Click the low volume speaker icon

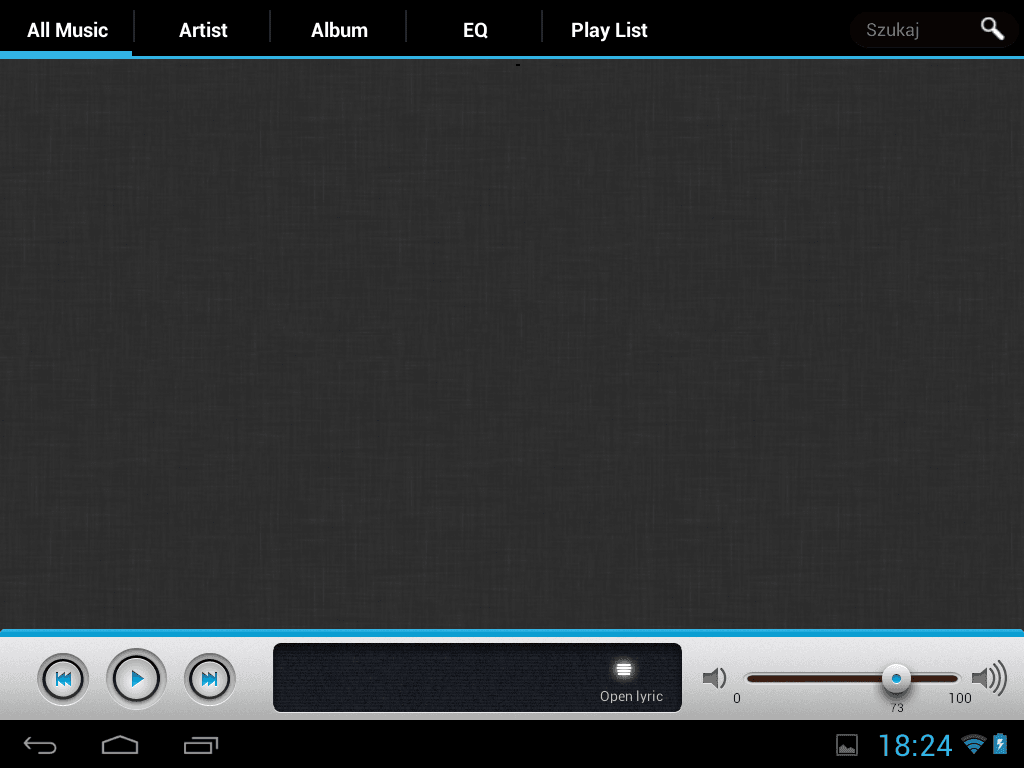714,678
